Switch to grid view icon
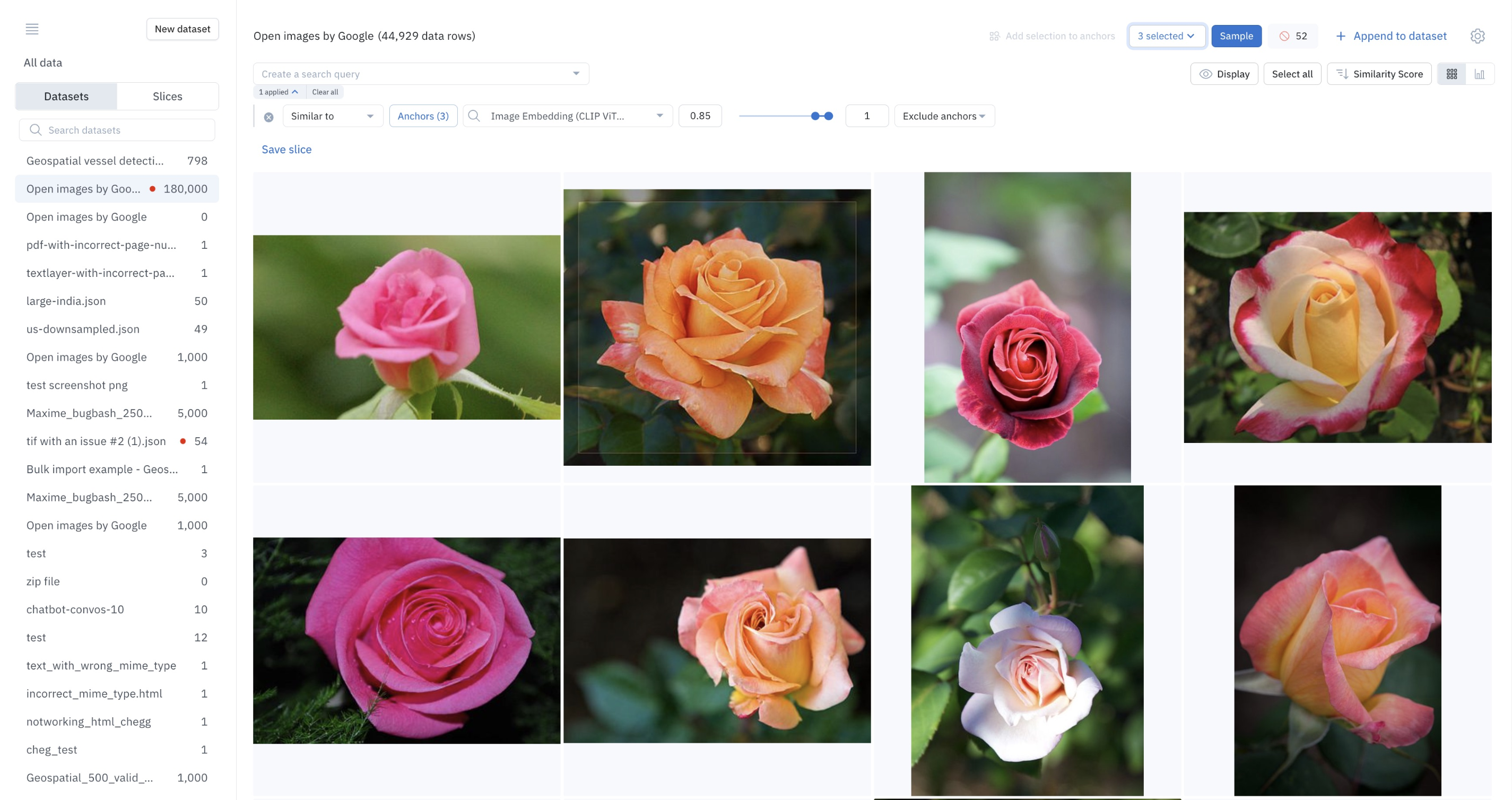Image resolution: width=1512 pixels, height=800 pixels. click(x=1452, y=74)
